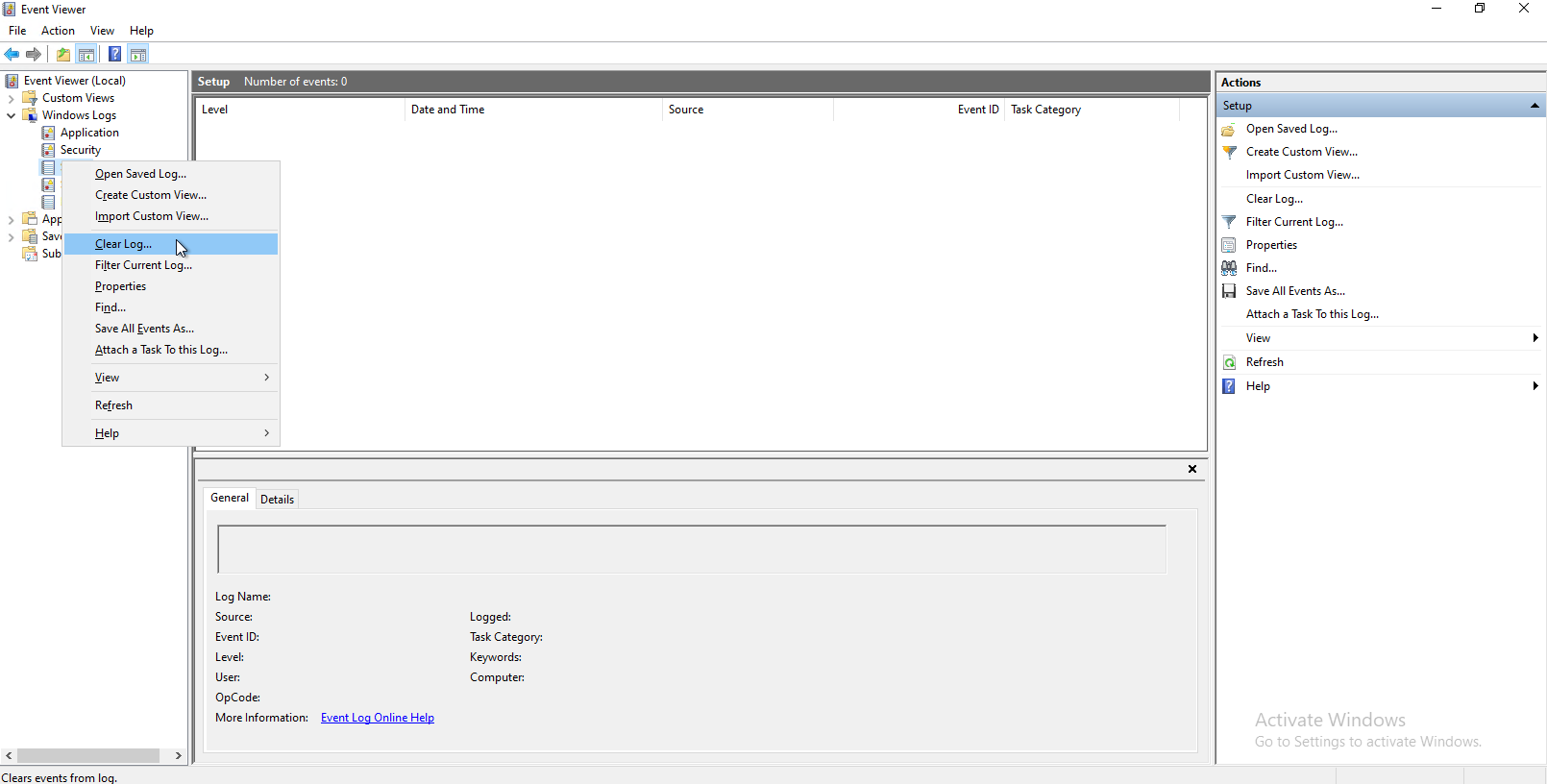1547x784 pixels.
Task: Expand the Custom Views tree node
Action: (11, 98)
